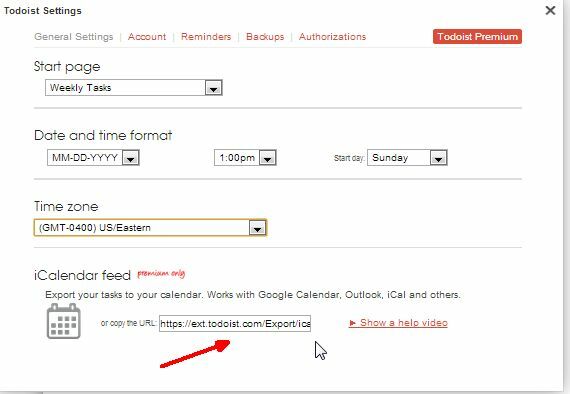570x394 pixels.
Task: Open the Show a help video link
Action: (x=398, y=323)
